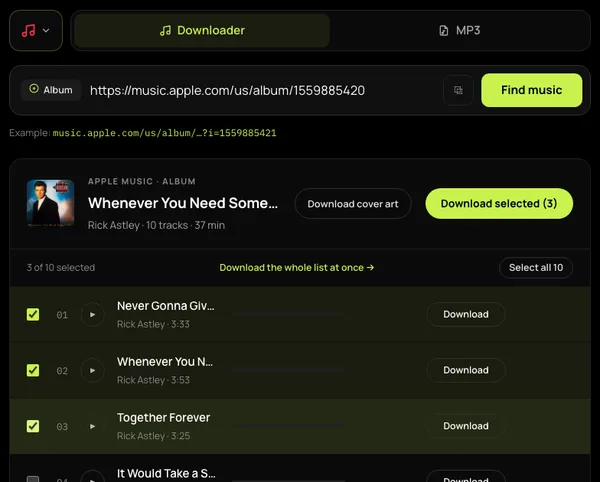Click the example Apple Music album link
This screenshot has height=482, width=600.
tap(164, 133)
